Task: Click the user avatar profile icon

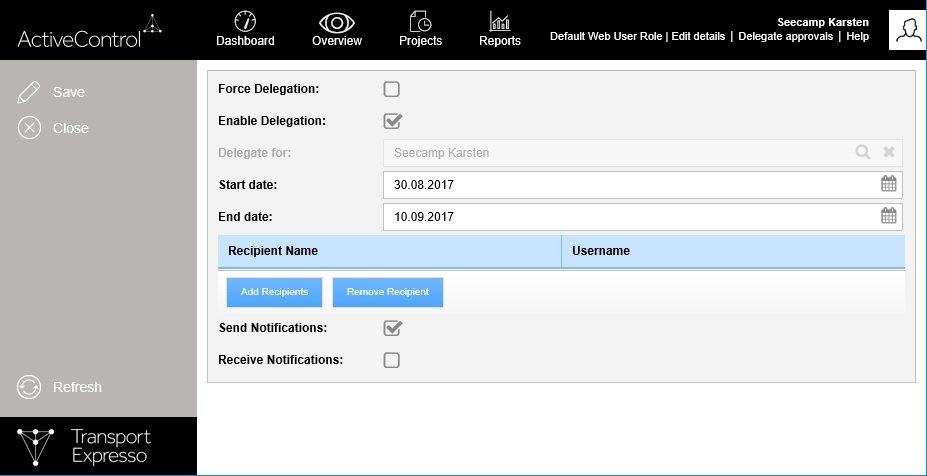Action: click(908, 30)
